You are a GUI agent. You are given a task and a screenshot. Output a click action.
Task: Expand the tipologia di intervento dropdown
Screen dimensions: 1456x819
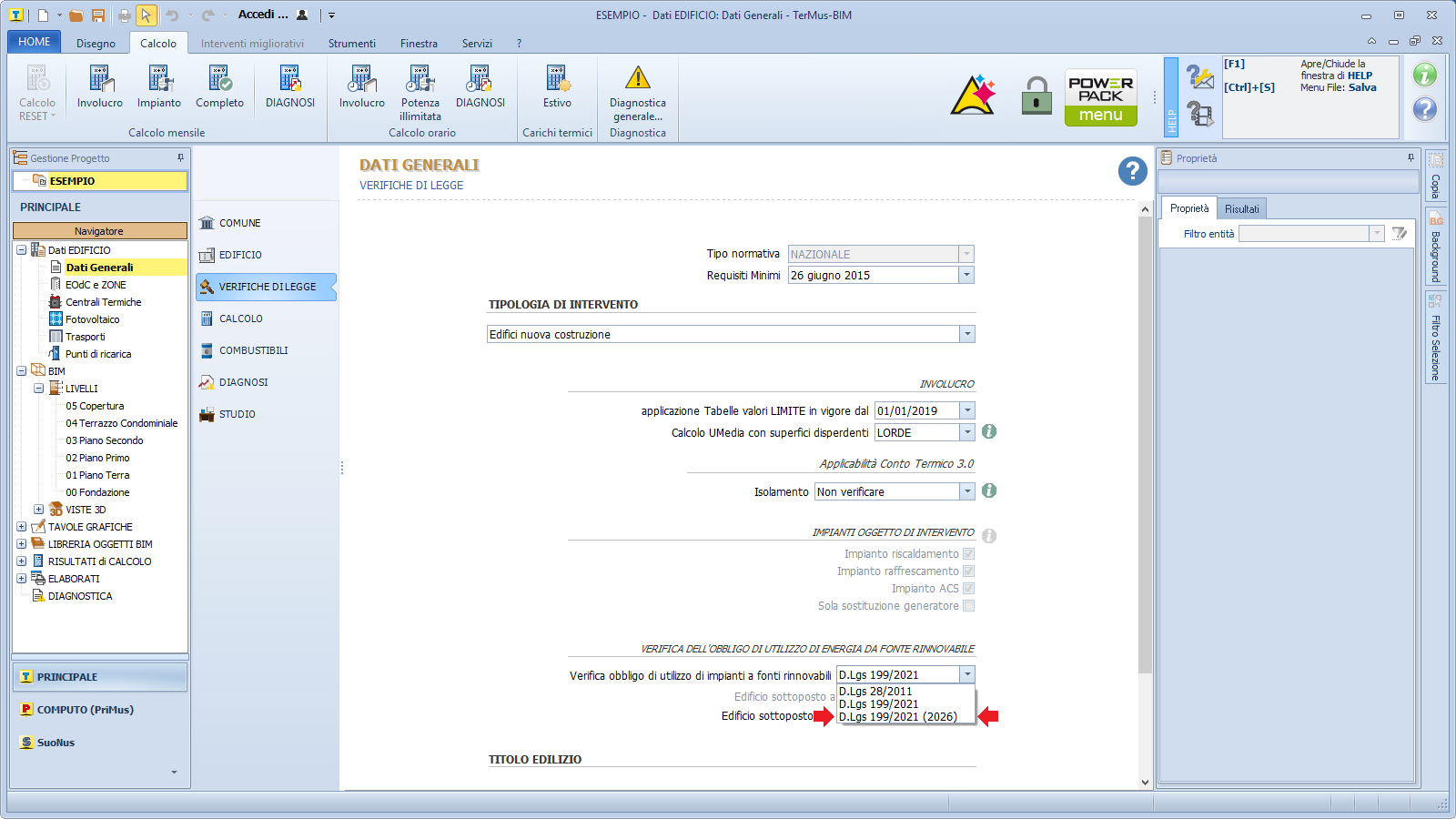click(966, 335)
